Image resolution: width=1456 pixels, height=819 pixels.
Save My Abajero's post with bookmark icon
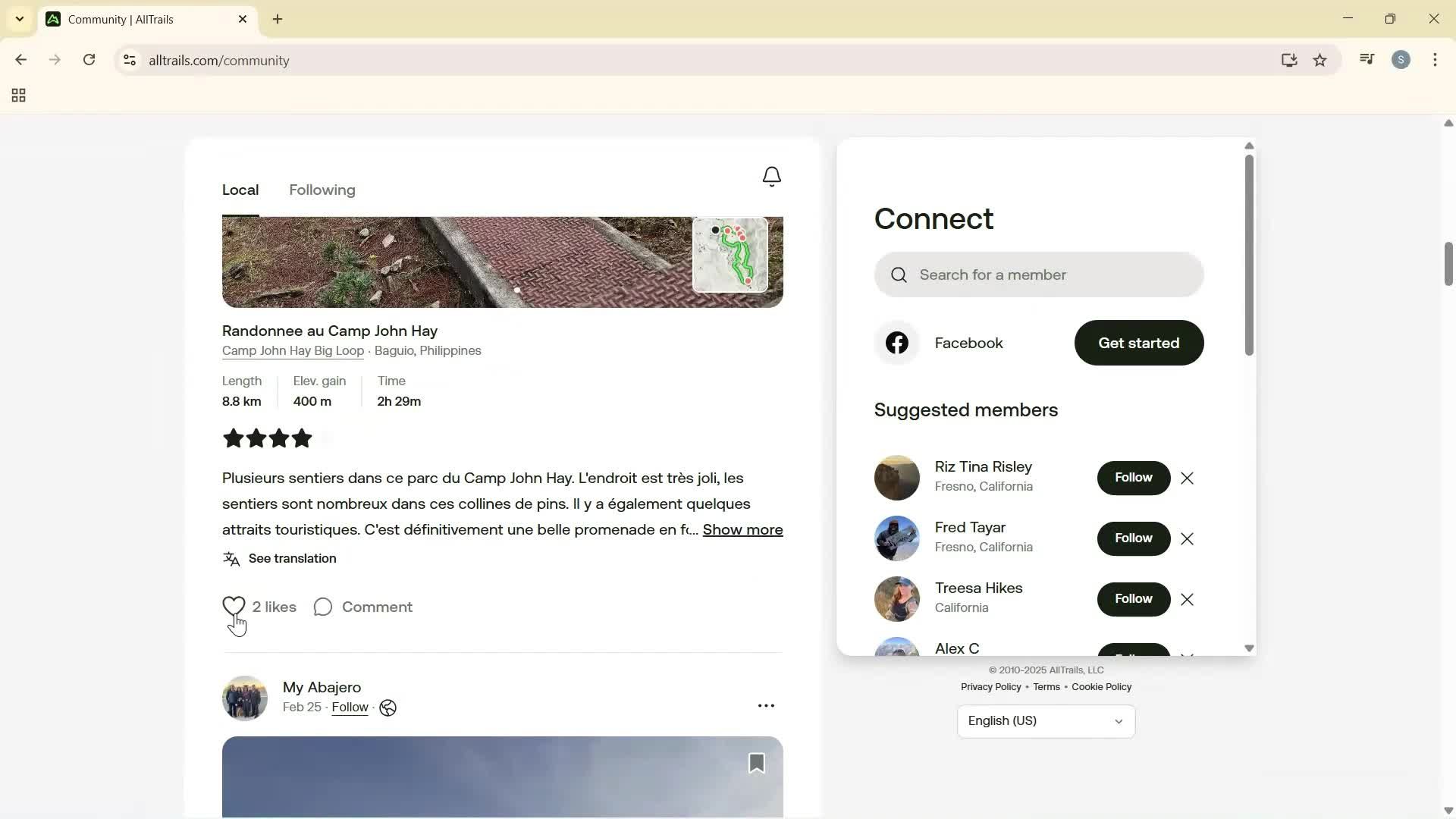pos(756,763)
